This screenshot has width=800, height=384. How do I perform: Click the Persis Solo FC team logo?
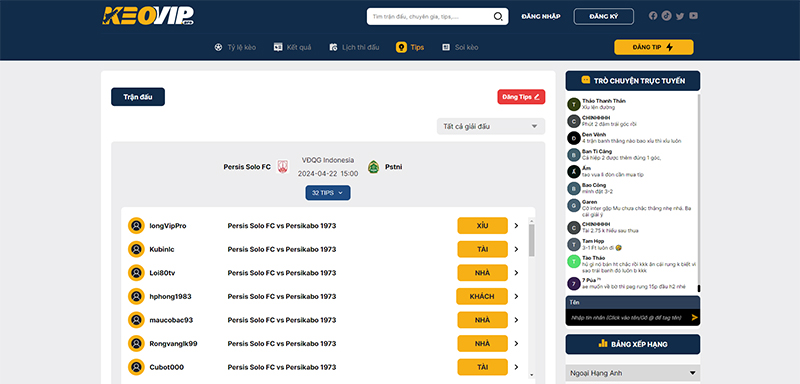click(283, 167)
